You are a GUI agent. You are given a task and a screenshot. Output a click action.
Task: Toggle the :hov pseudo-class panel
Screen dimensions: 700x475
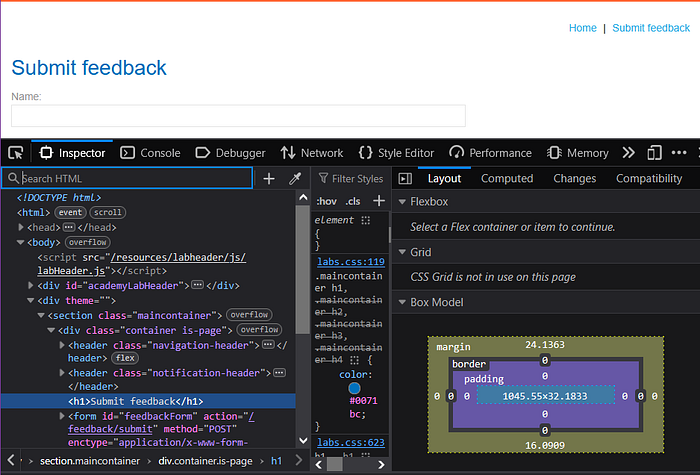click(326, 201)
